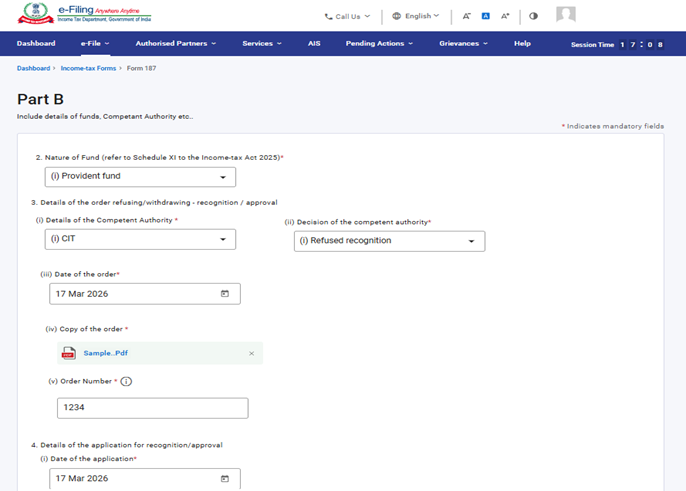Remove the uploaded Sample..Pdf file
Viewport: 686px width, 491px height.
pyautogui.click(x=251, y=353)
